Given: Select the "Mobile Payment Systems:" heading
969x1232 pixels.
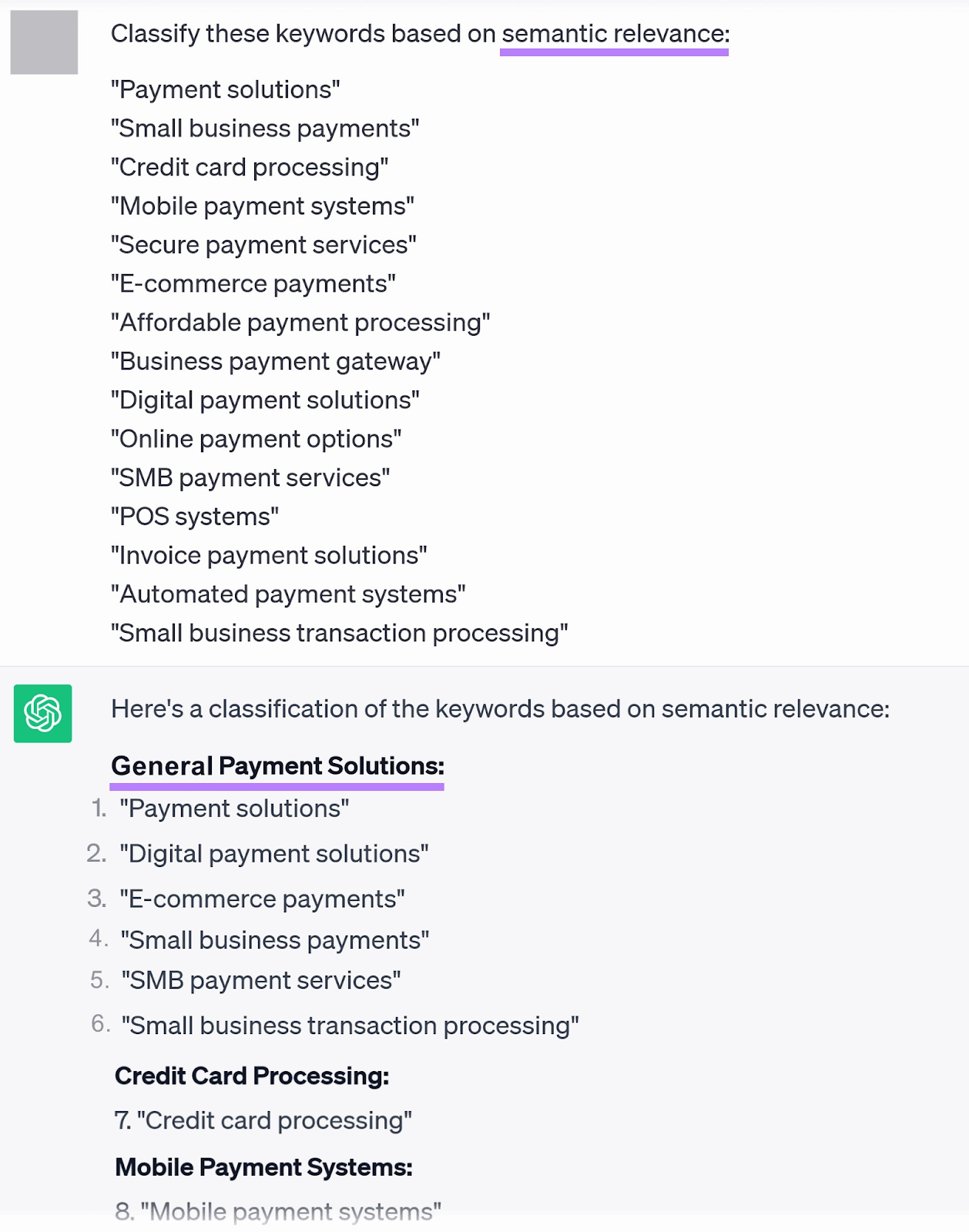Looking at the screenshot, I should click(x=263, y=1167).
